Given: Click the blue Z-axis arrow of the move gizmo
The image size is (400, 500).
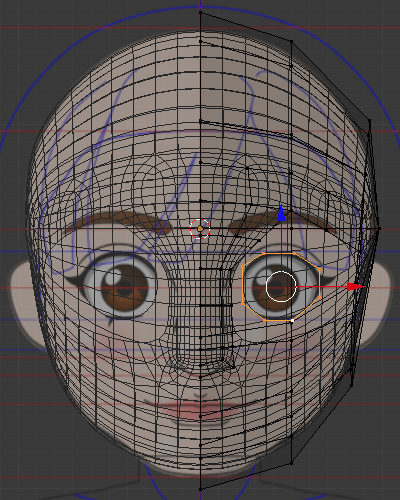Looking at the screenshot, I should coord(282,213).
